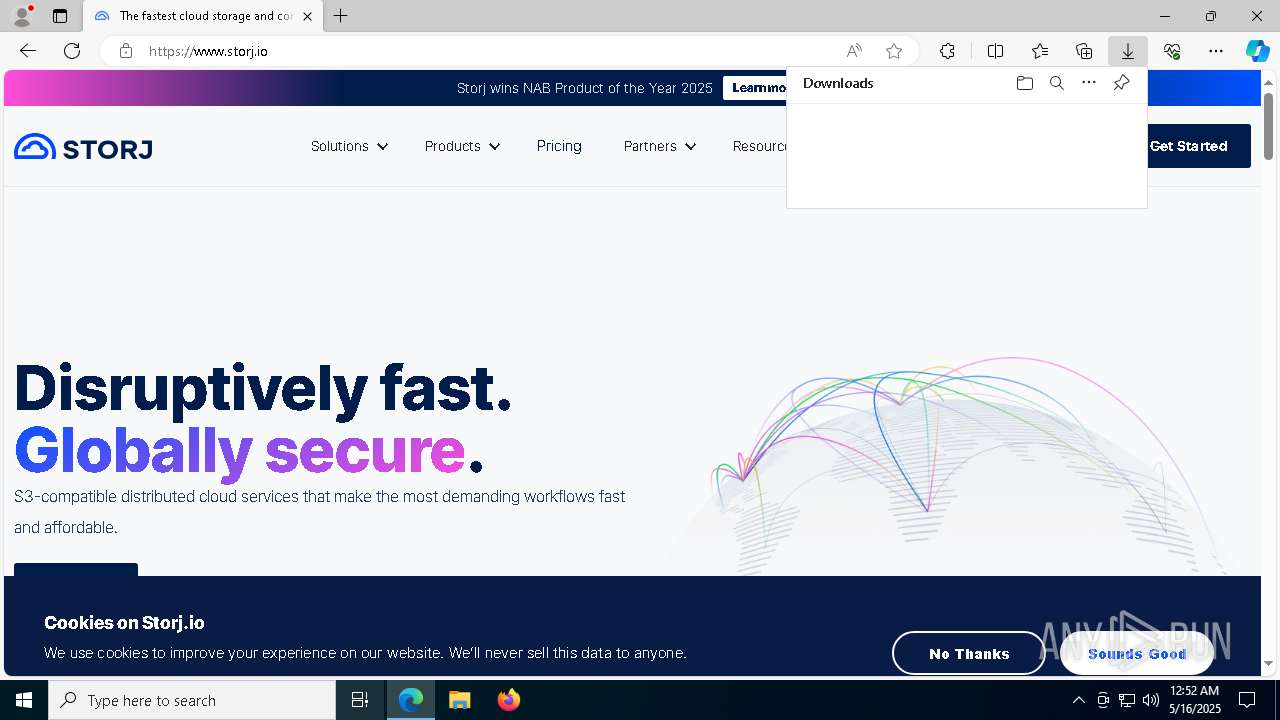Open the network tray icon

tap(1127, 700)
